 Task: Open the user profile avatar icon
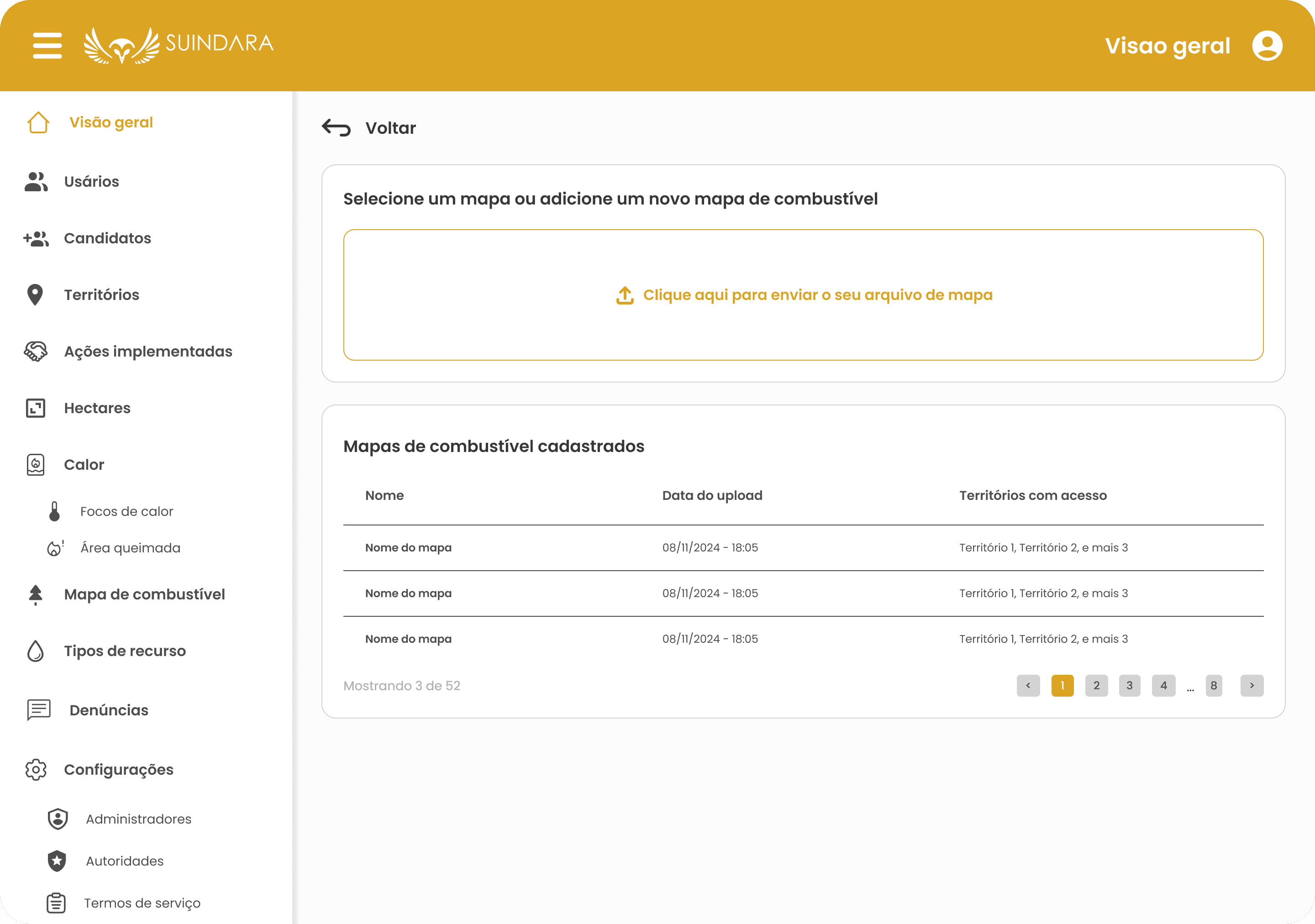(x=1267, y=45)
